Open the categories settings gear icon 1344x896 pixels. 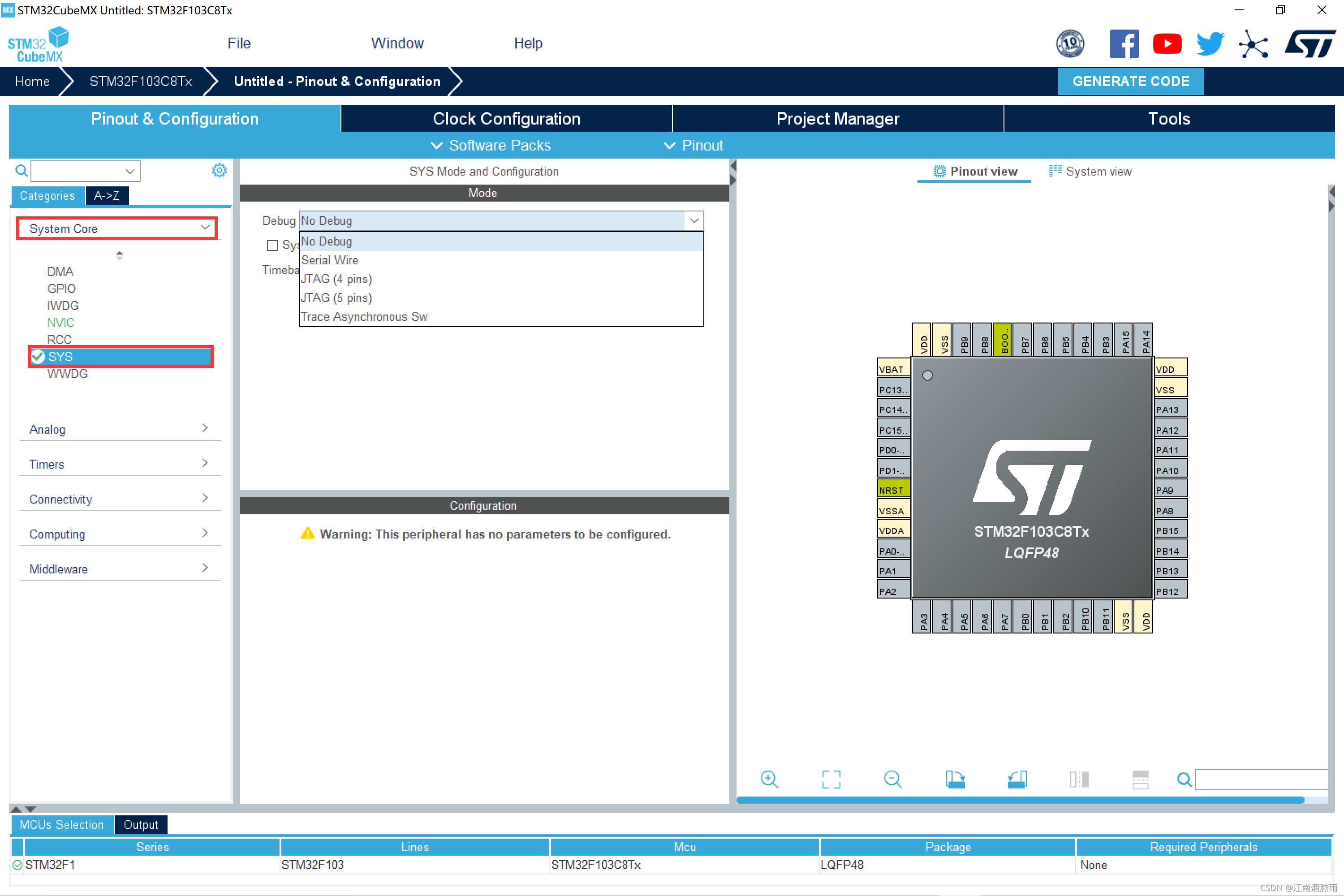[x=220, y=170]
